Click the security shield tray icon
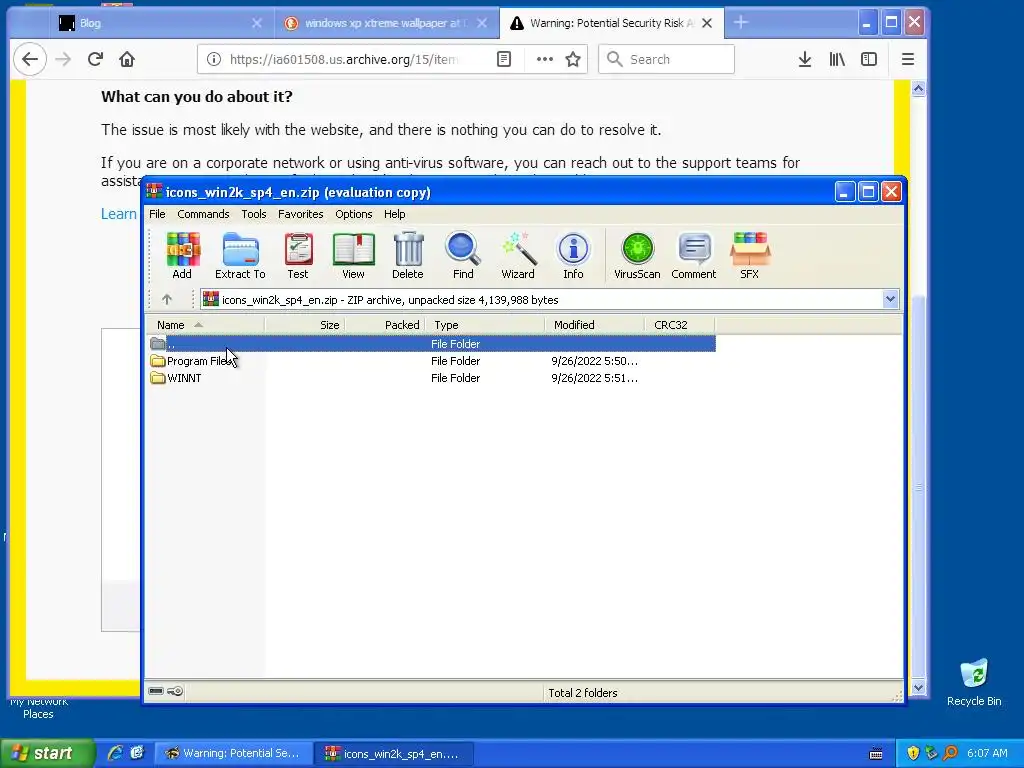Image resolution: width=1024 pixels, height=768 pixels. click(913, 753)
